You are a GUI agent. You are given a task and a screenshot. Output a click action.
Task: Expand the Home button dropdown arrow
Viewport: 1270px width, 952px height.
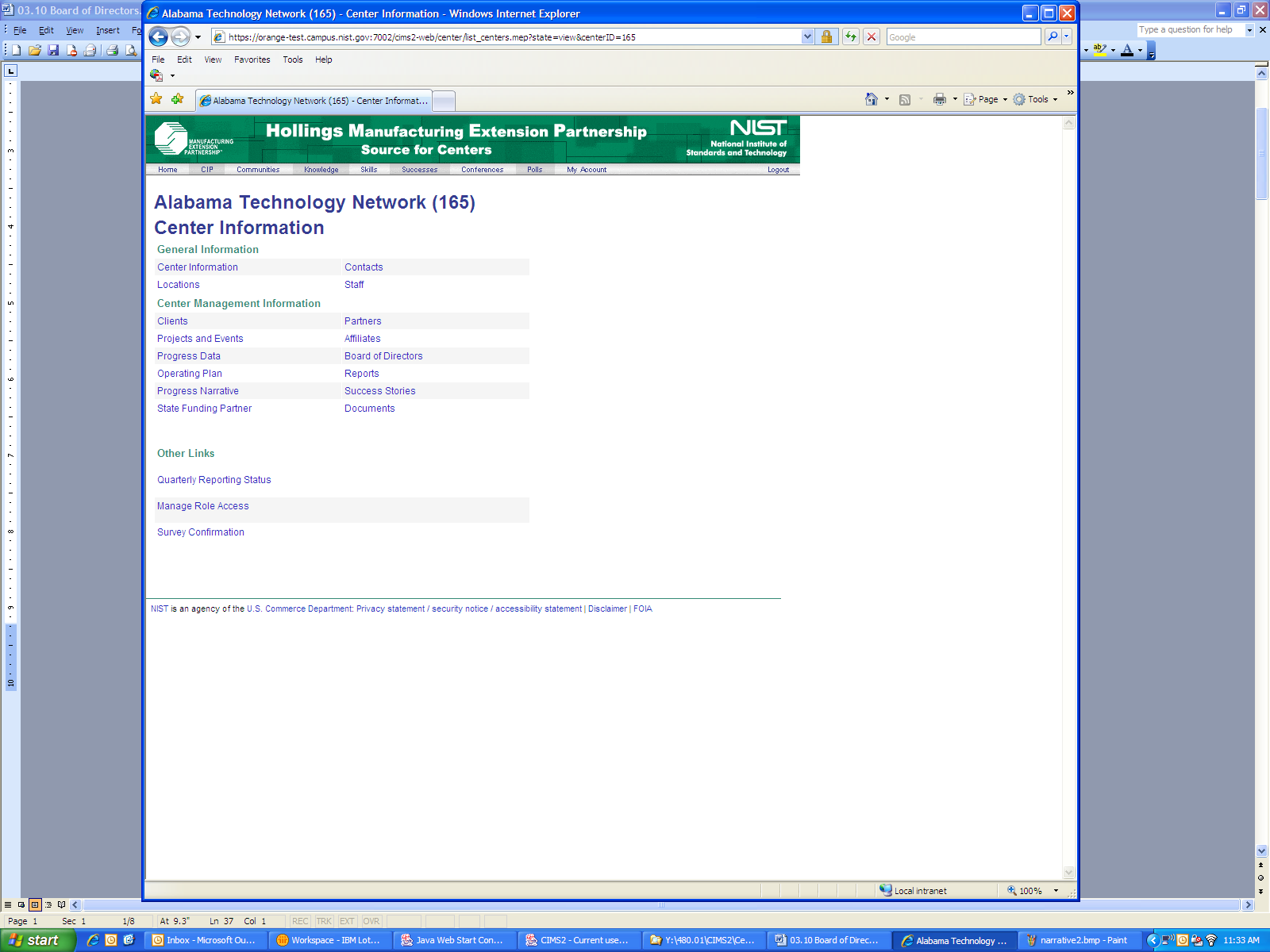887,99
